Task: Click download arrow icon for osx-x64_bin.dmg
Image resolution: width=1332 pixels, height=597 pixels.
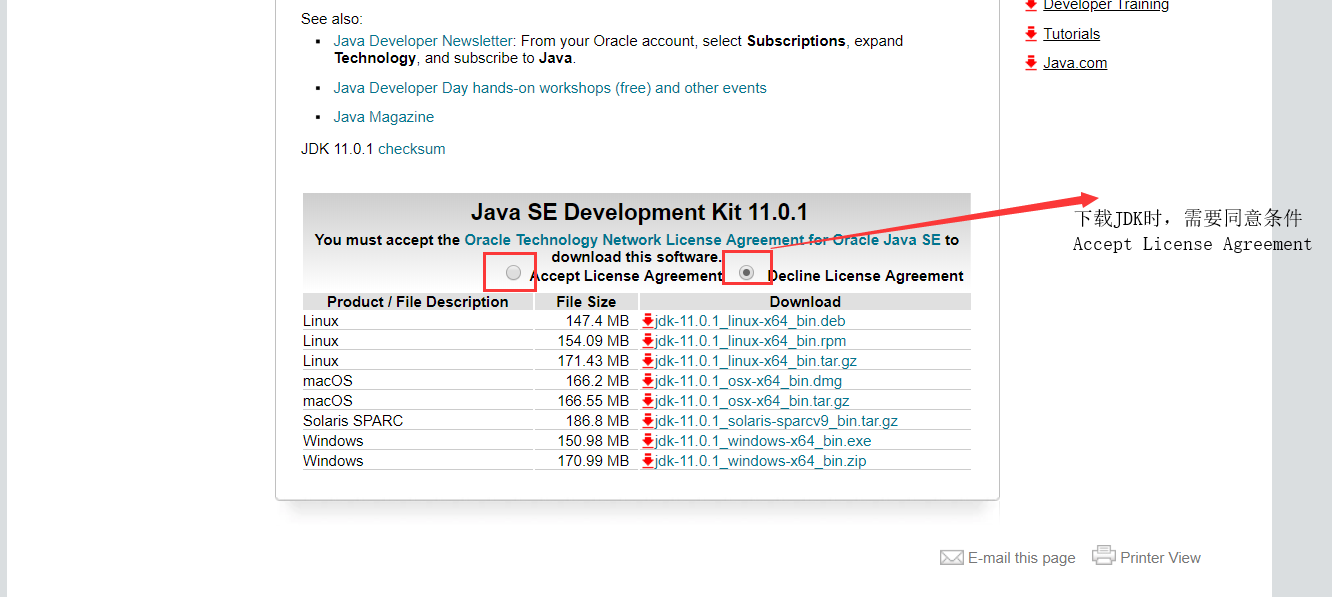Action: [x=648, y=381]
